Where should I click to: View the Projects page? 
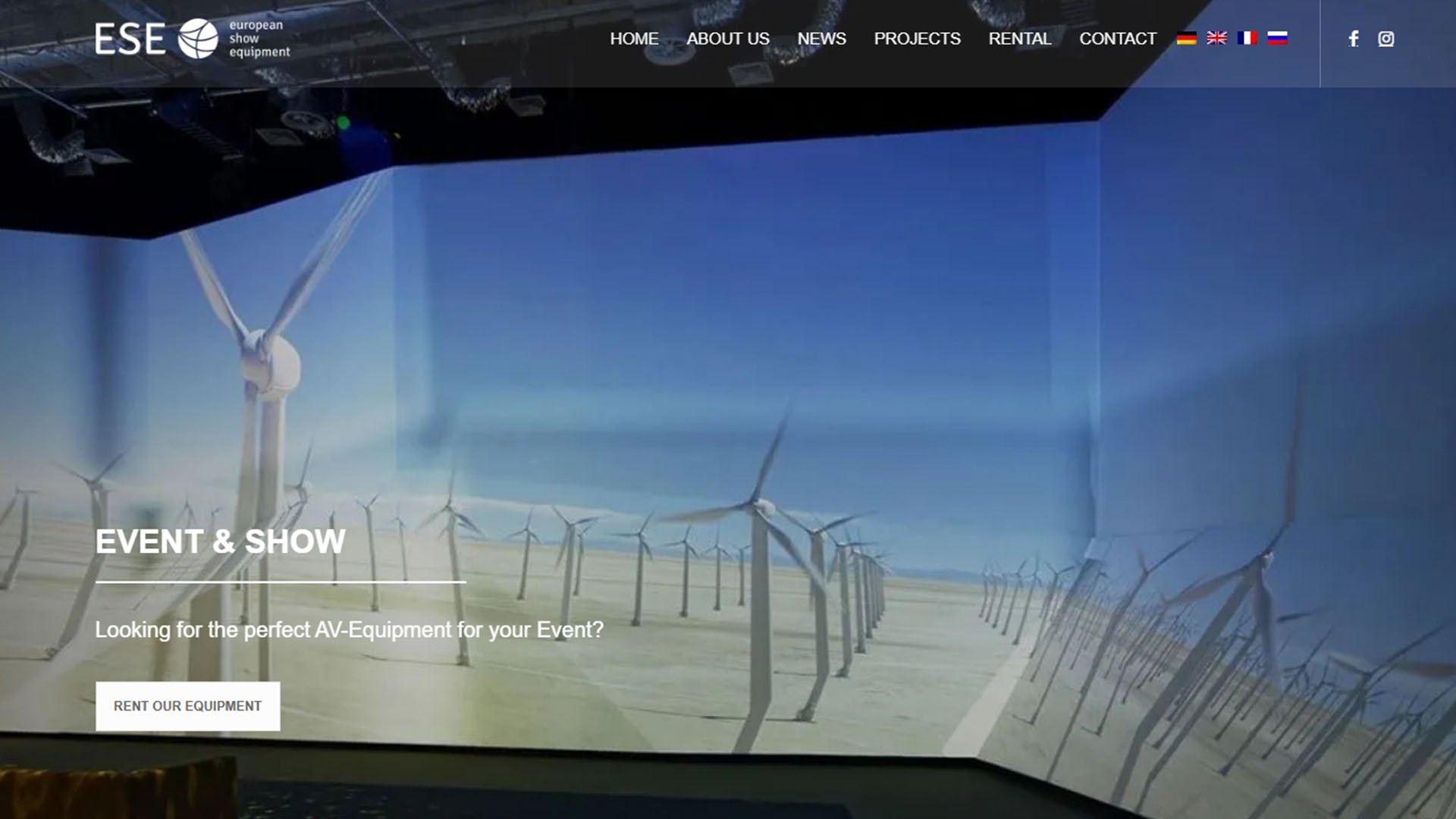click(x=917, y=39)
